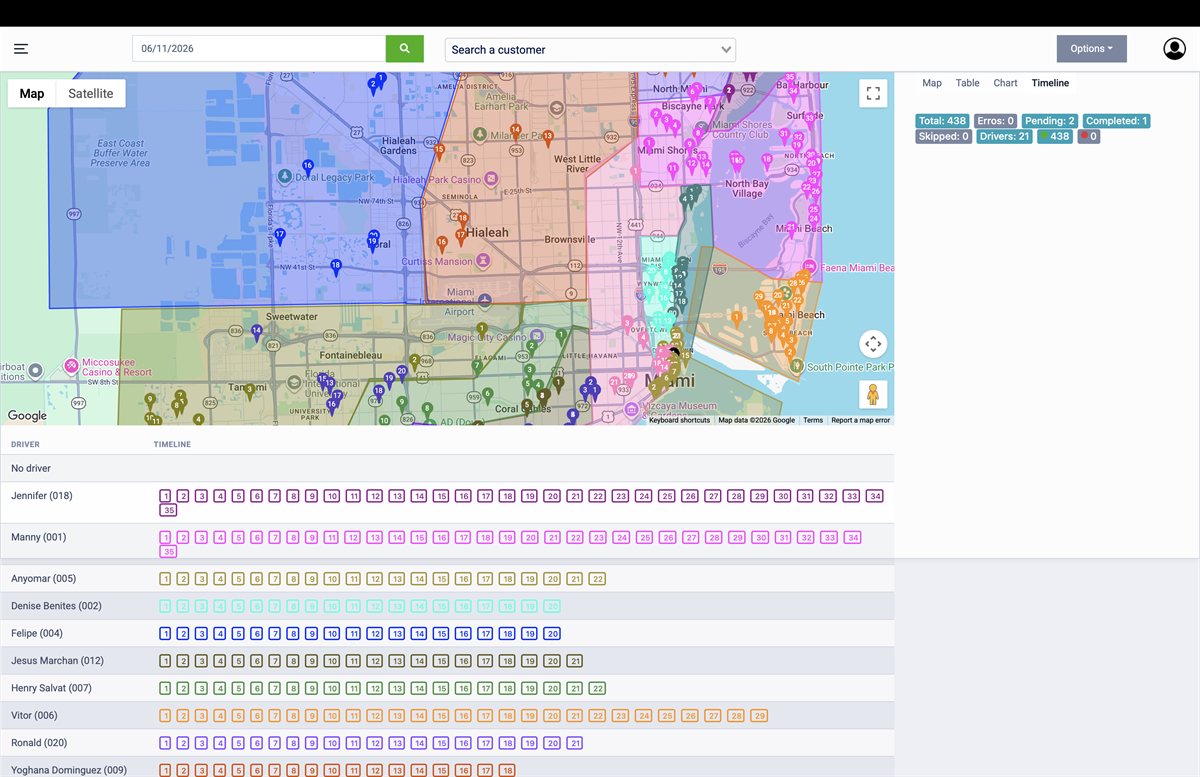Click driver name Denise Benites (002)

click(x=56, y=606)
